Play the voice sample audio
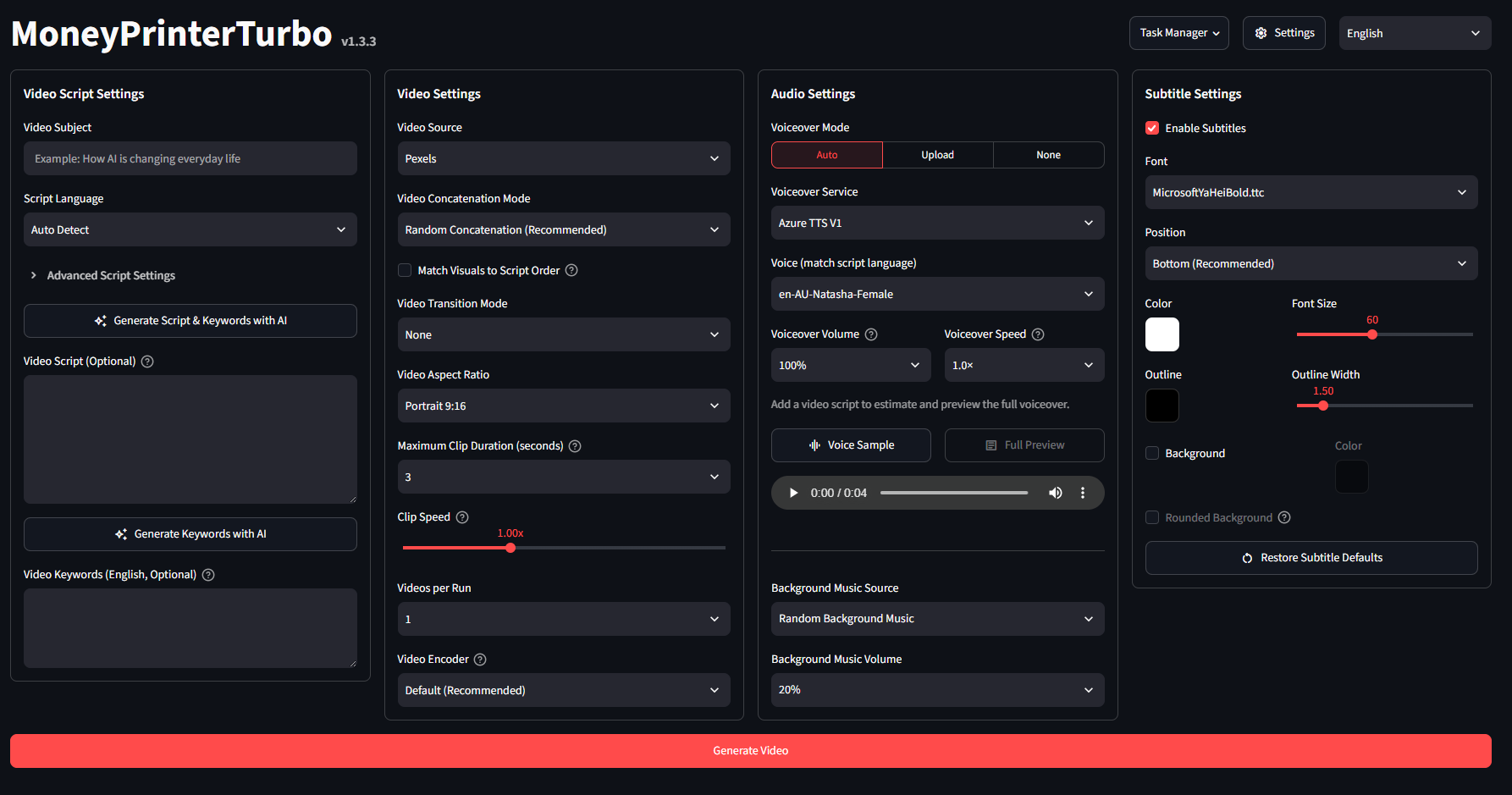1512x795 pixels. pyautogui.click(x=793, y=493)
